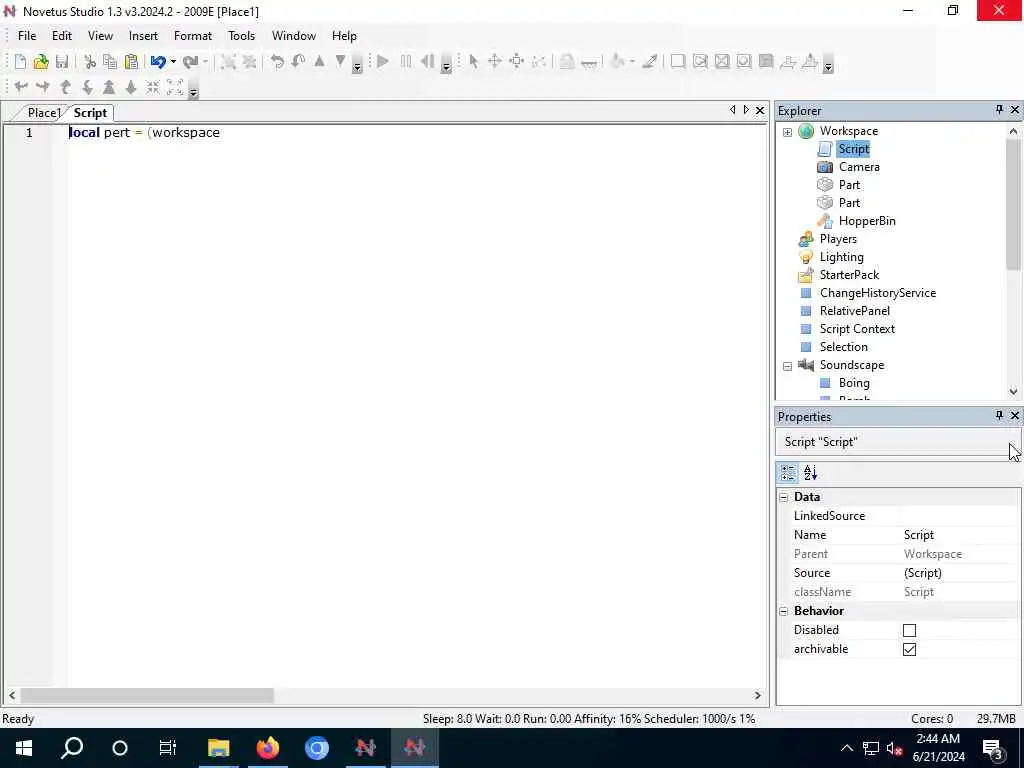Open the Window menu
1024x768 pixels.
tap(294, 36)
